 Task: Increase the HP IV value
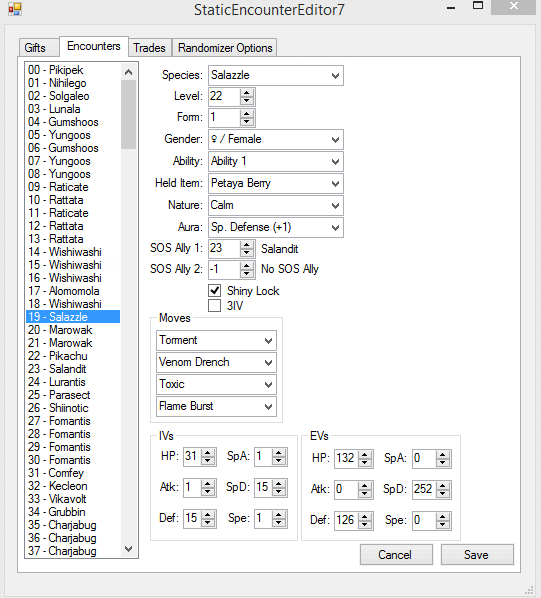click(208, 453)
